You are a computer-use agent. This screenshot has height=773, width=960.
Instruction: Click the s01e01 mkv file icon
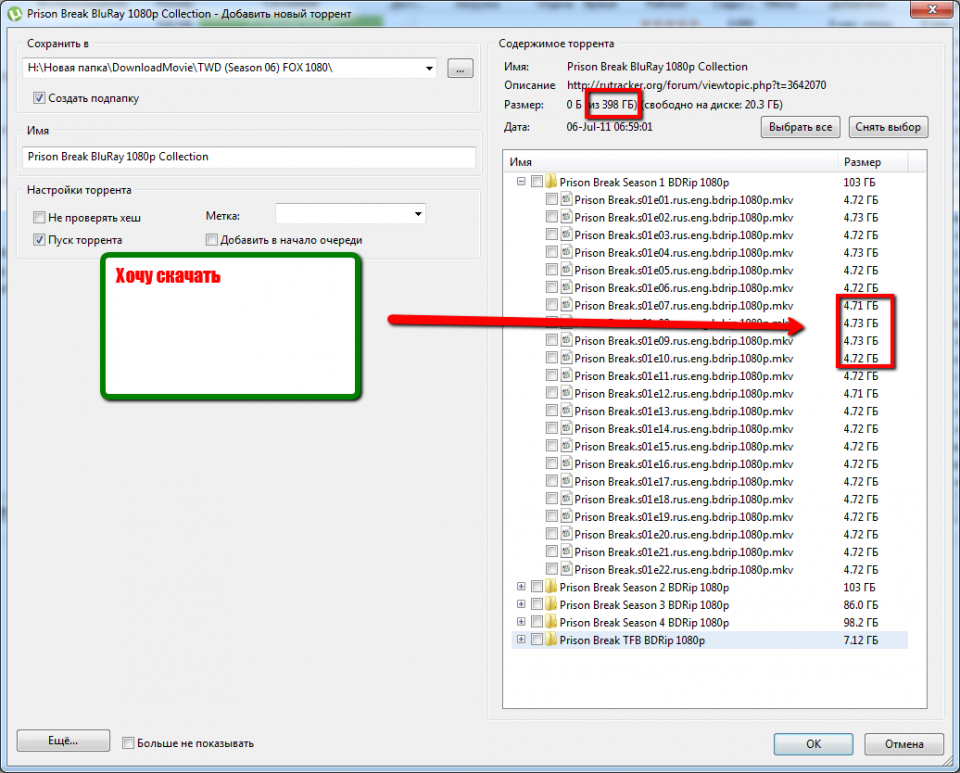[x=567, y=200]
